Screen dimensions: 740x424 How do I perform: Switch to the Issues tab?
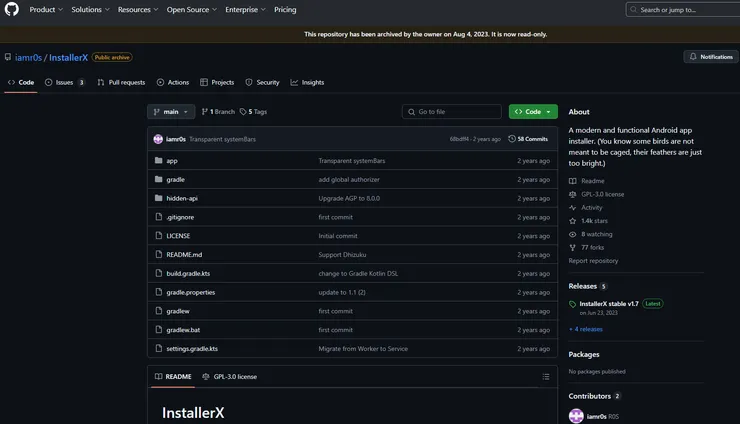point(65,82)
